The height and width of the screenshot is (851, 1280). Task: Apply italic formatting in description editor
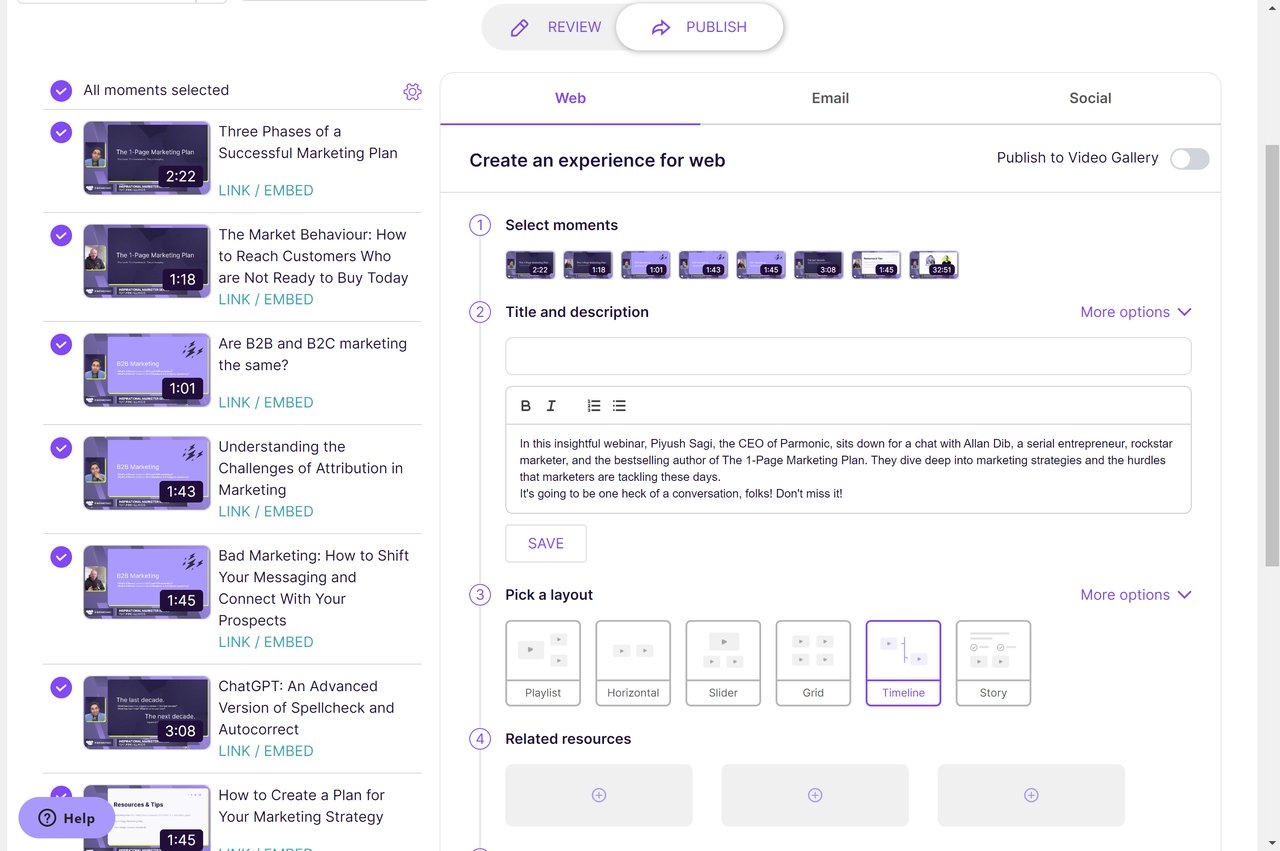point(551,406)
